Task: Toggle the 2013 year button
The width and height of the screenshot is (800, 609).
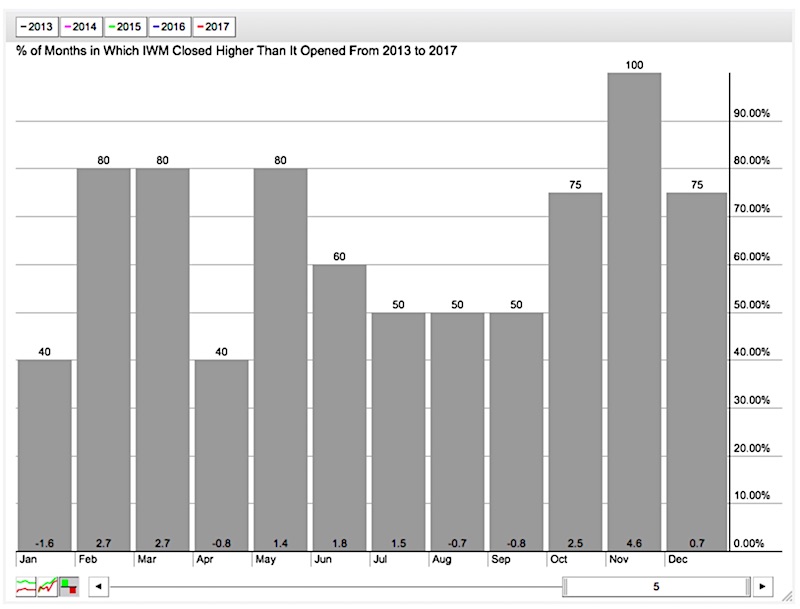Action: (x=37, y=27)
